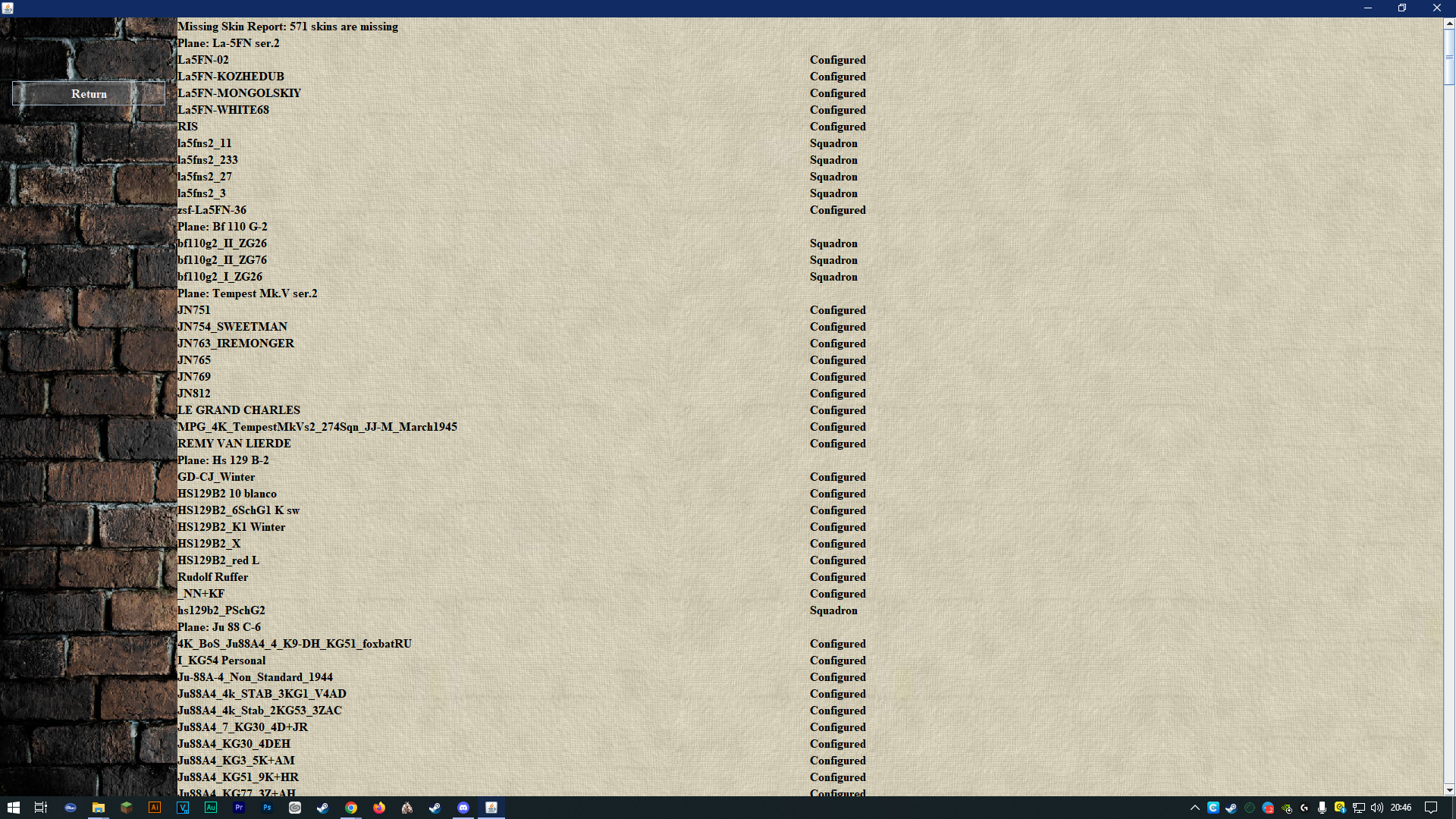Viewport: 1456px width, 819px height.
Task: Open the NVIDIA tray icon
Action: pyautogui.click(x=1286, y=808)
